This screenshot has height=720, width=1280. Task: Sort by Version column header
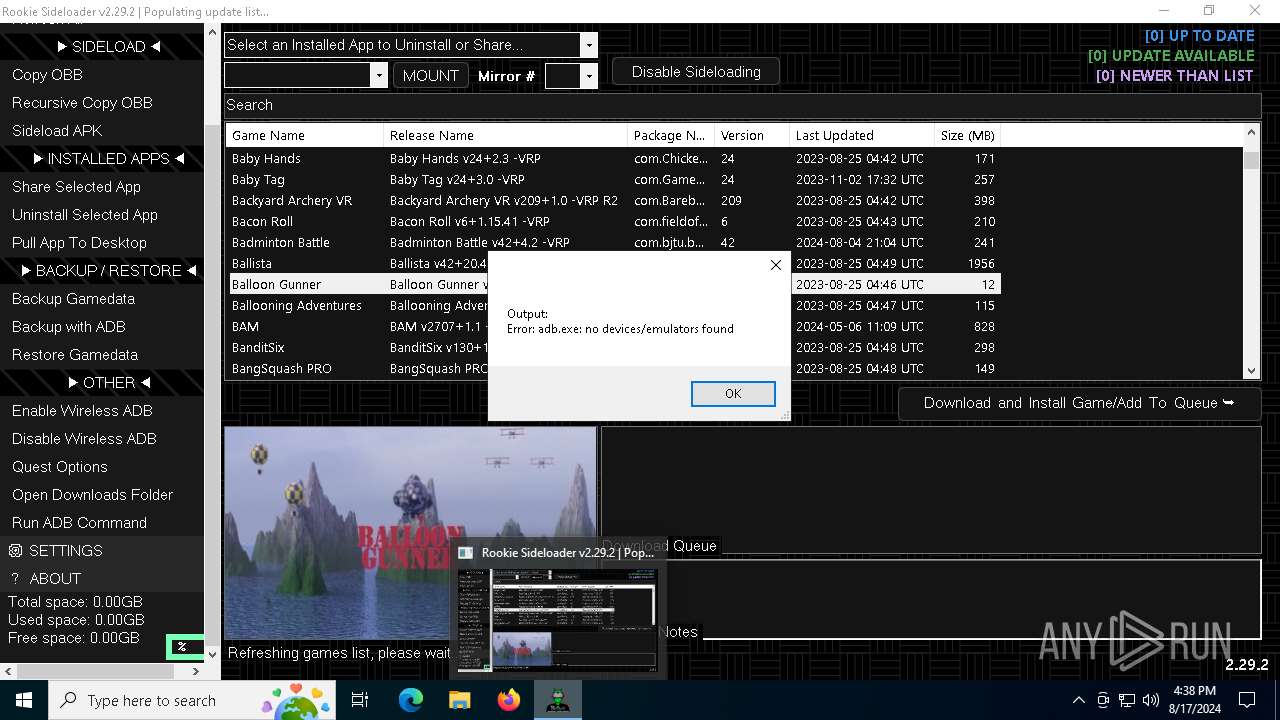[752, 135]
